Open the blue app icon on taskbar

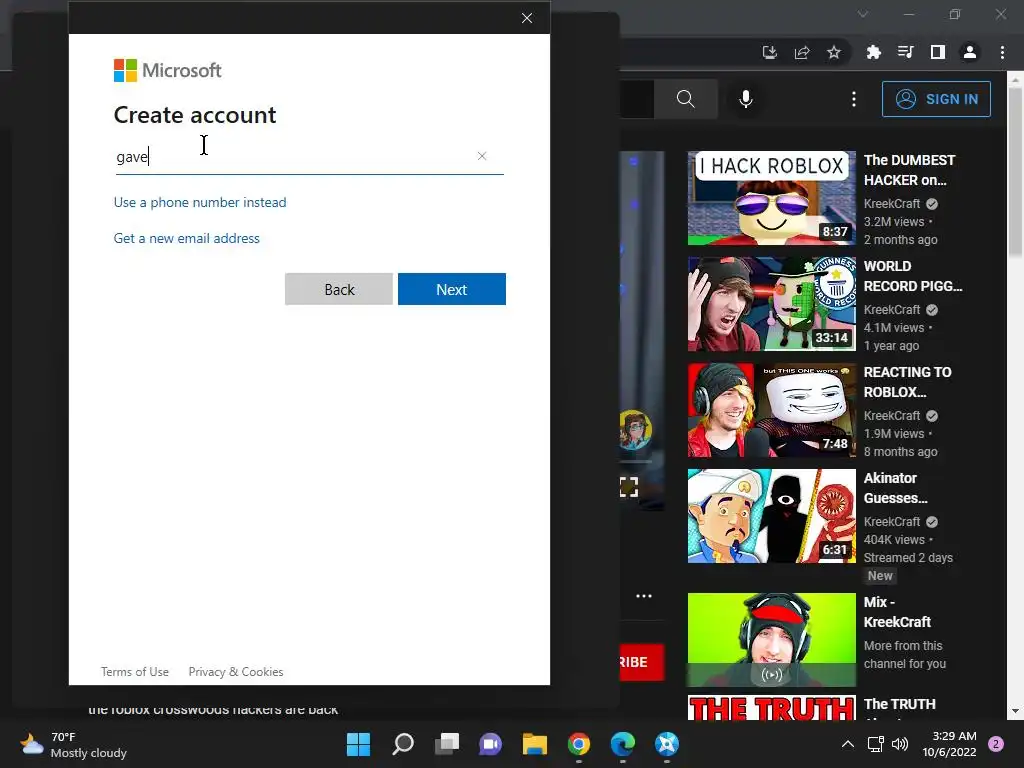667,744
